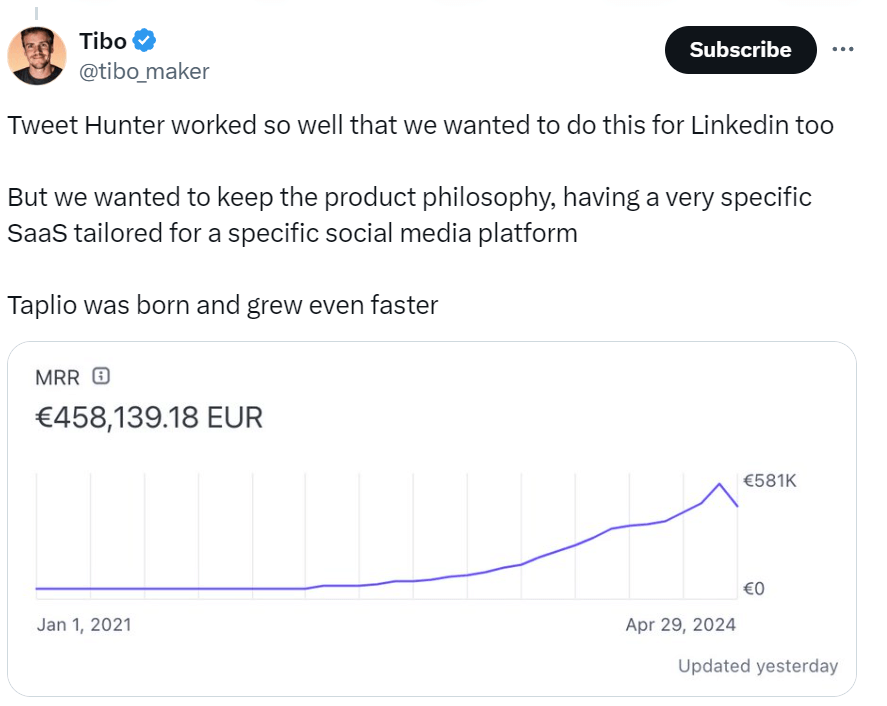Image resolution: width=887 pixels, height=706 pixels.
Task: Open the @tibo_maker handle link
Action: [x=144, y=71]
